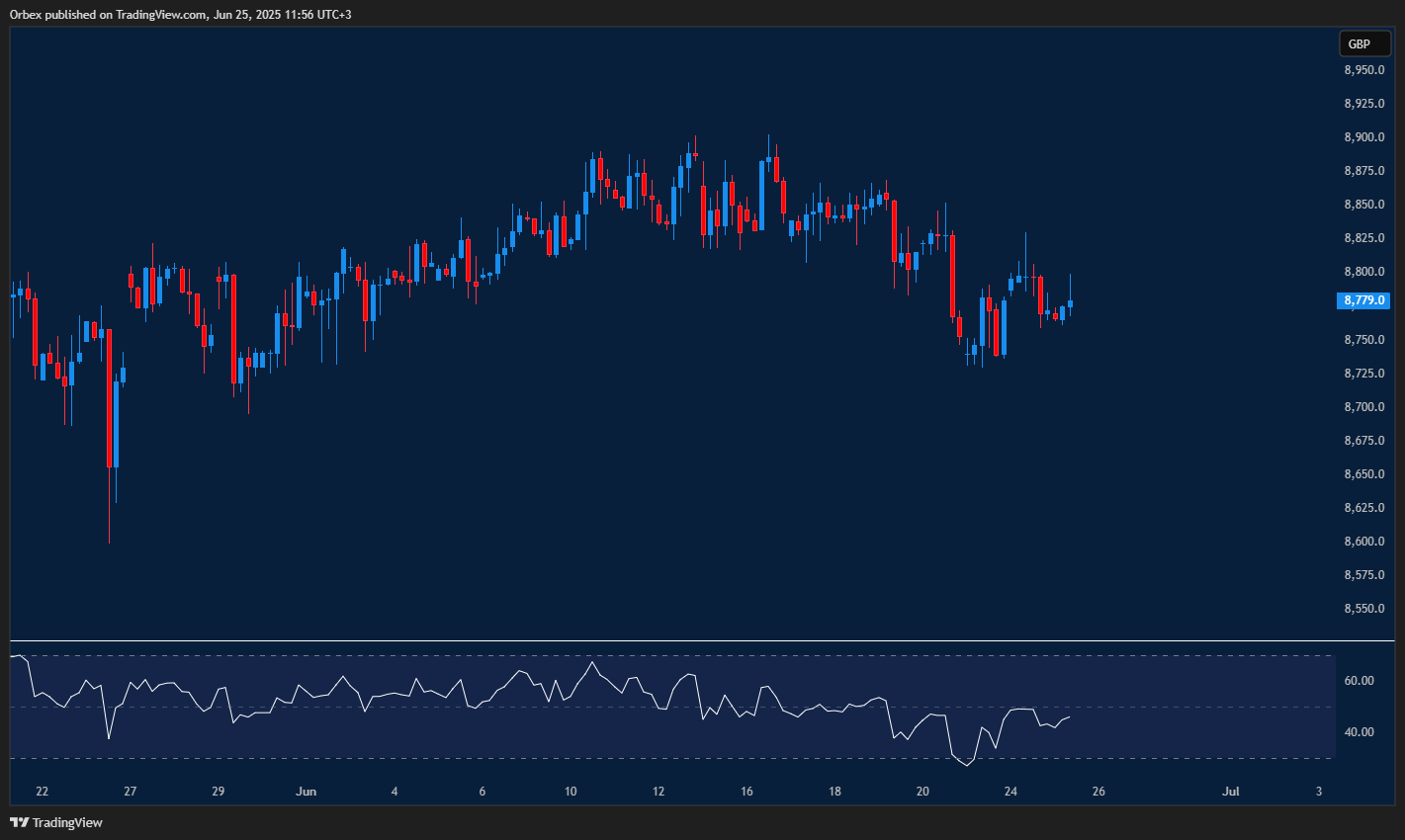Select the date label 22 on axis

click(x=43, y=791)
